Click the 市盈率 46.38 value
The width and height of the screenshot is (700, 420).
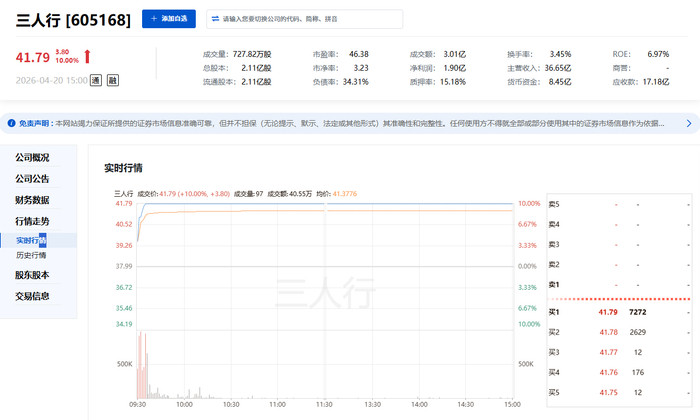[359, 54]
